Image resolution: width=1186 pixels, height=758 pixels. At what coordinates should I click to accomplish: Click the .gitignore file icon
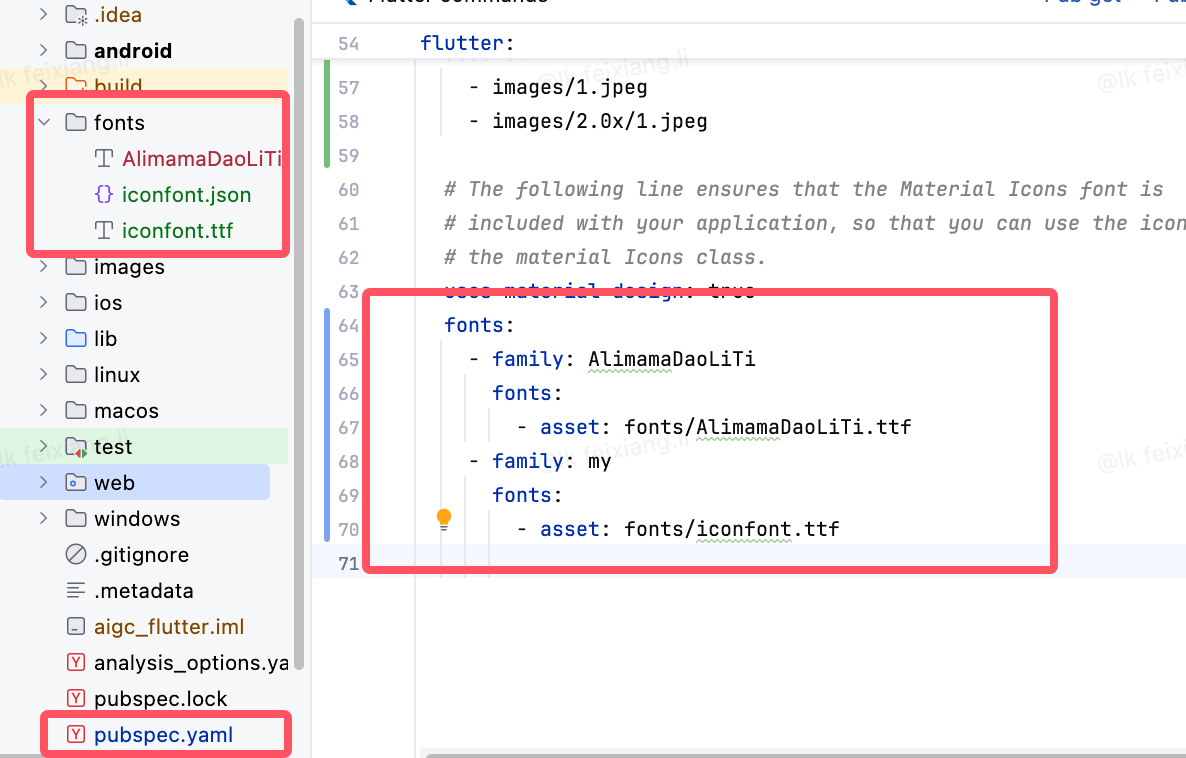[76, 555]
